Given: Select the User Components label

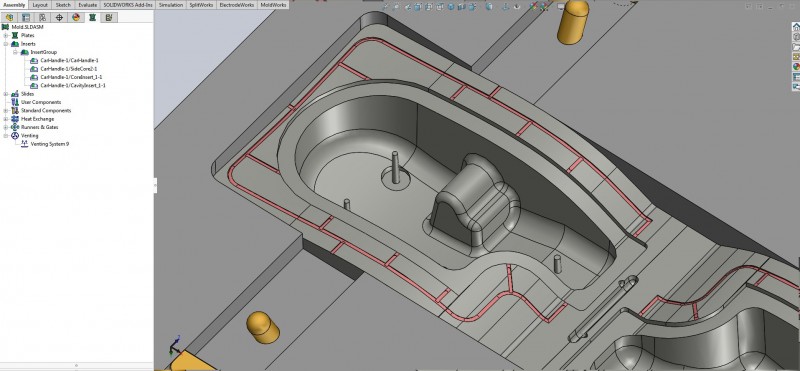Looking at the screenshot, I should 41,102.
